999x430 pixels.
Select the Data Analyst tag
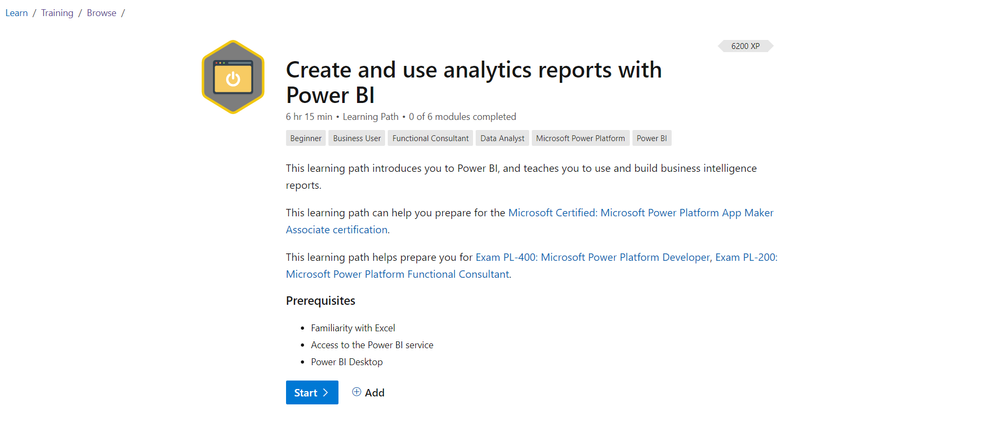coord(503,138)
